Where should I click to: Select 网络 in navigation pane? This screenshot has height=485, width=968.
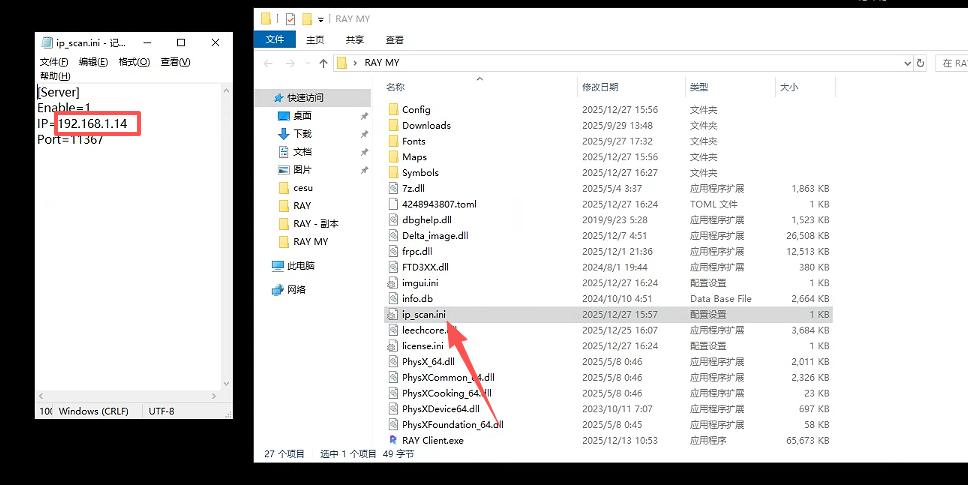click(x=296, y=289)
